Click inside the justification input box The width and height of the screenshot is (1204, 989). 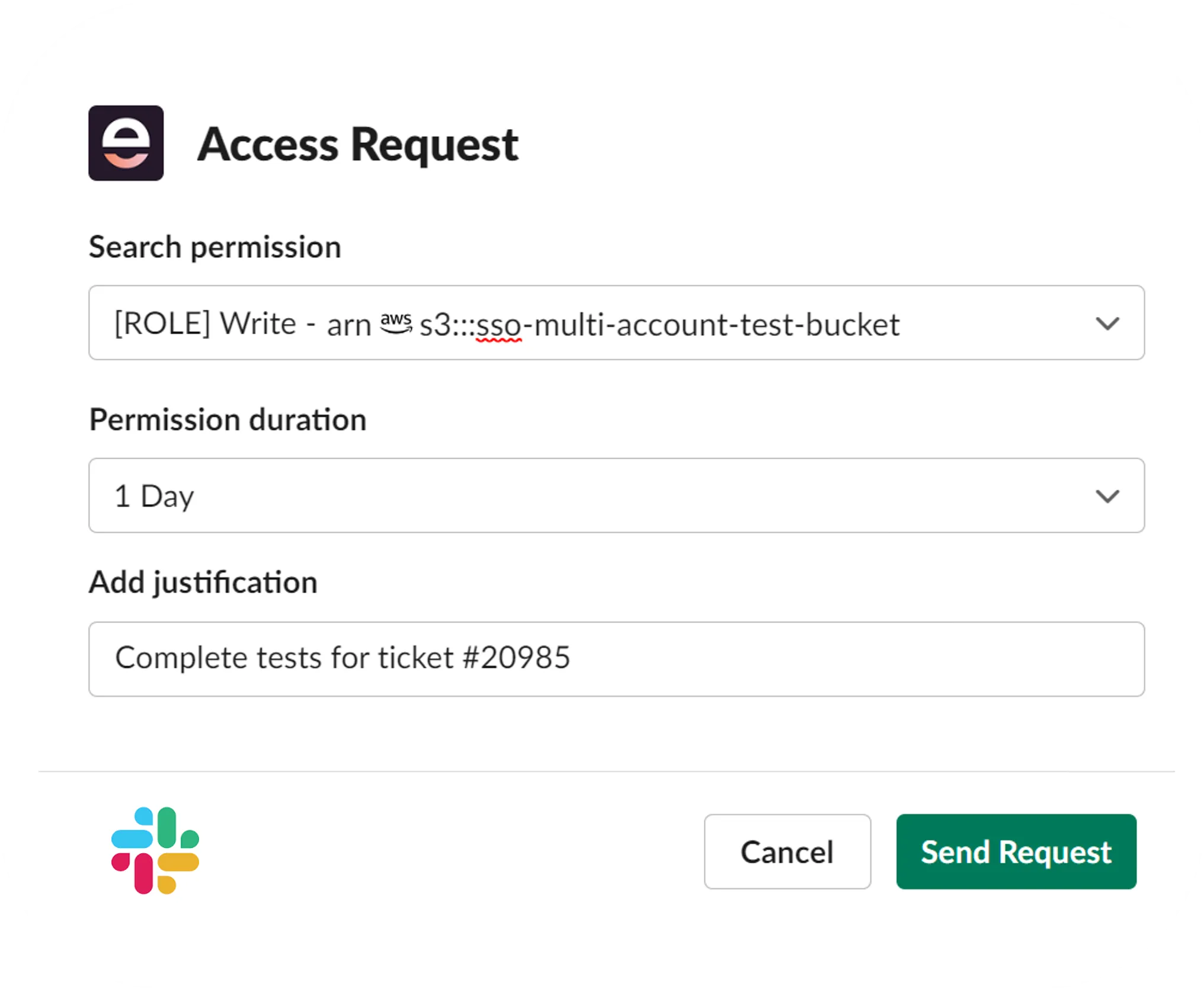pyautogui.click(x=616, y=658)
